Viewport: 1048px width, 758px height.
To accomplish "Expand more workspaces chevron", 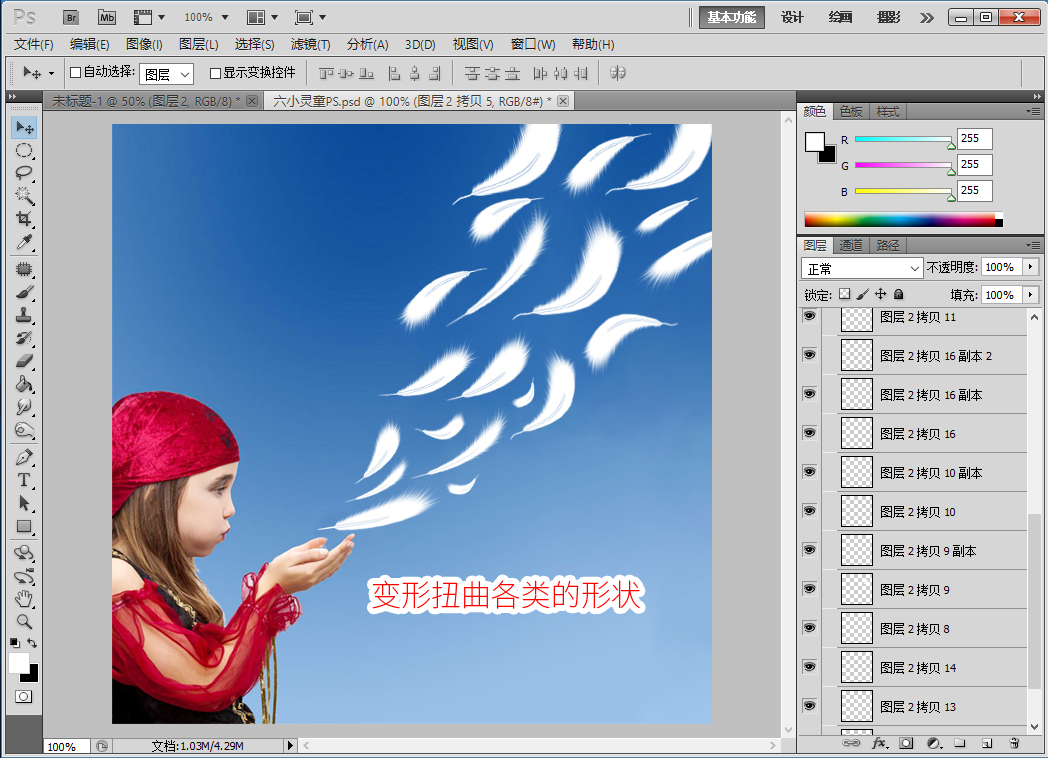I will tap(926, 18).
